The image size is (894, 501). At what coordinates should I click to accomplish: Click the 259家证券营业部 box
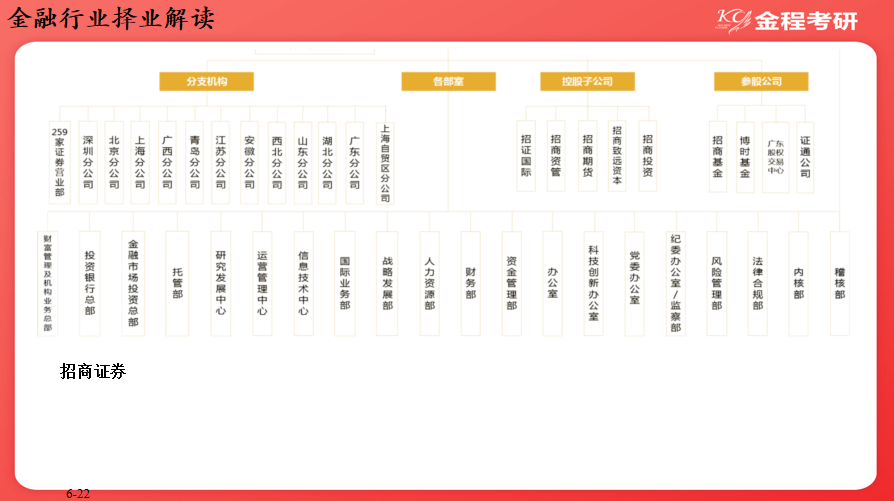click(x=60, y=162)
